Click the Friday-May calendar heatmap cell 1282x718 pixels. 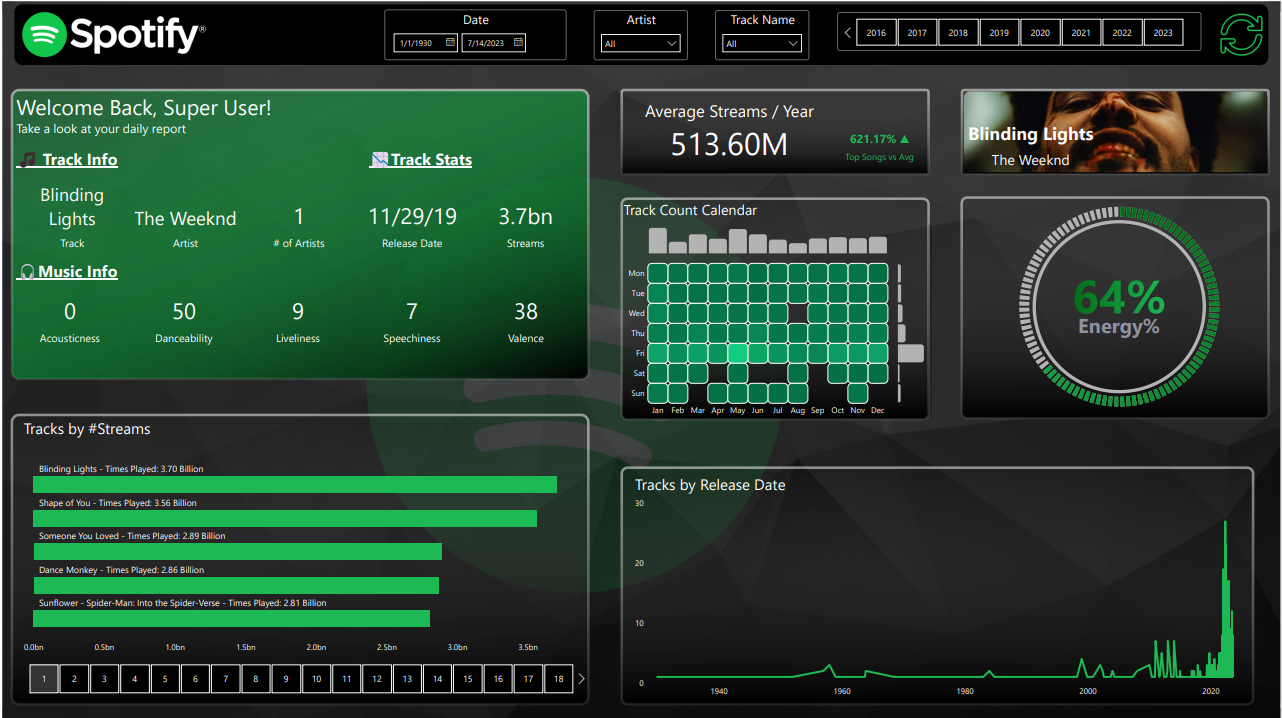point(738,353)
